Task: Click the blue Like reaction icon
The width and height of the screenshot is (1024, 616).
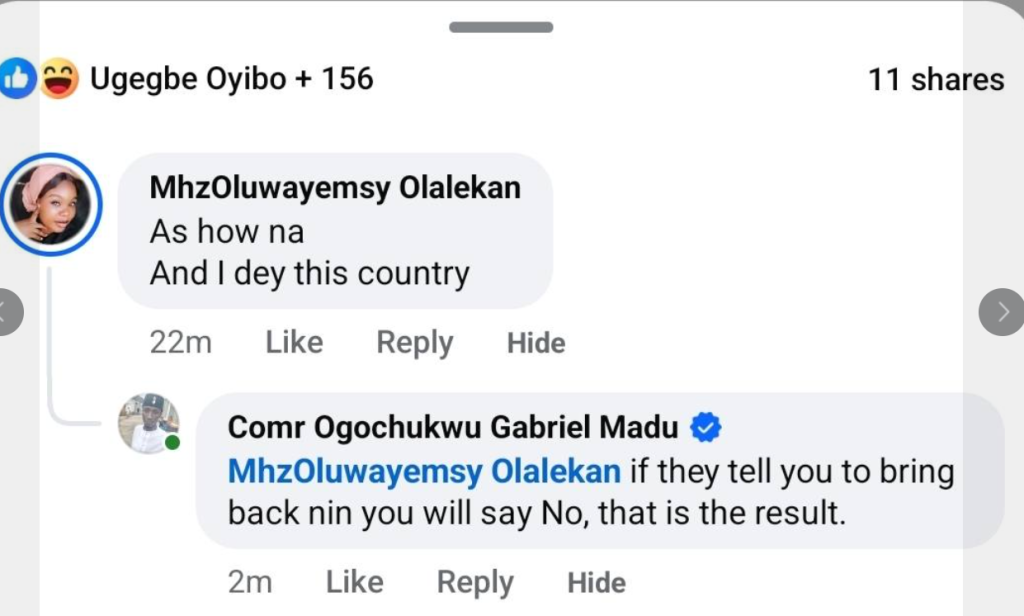Action: (x=18, y=79)
